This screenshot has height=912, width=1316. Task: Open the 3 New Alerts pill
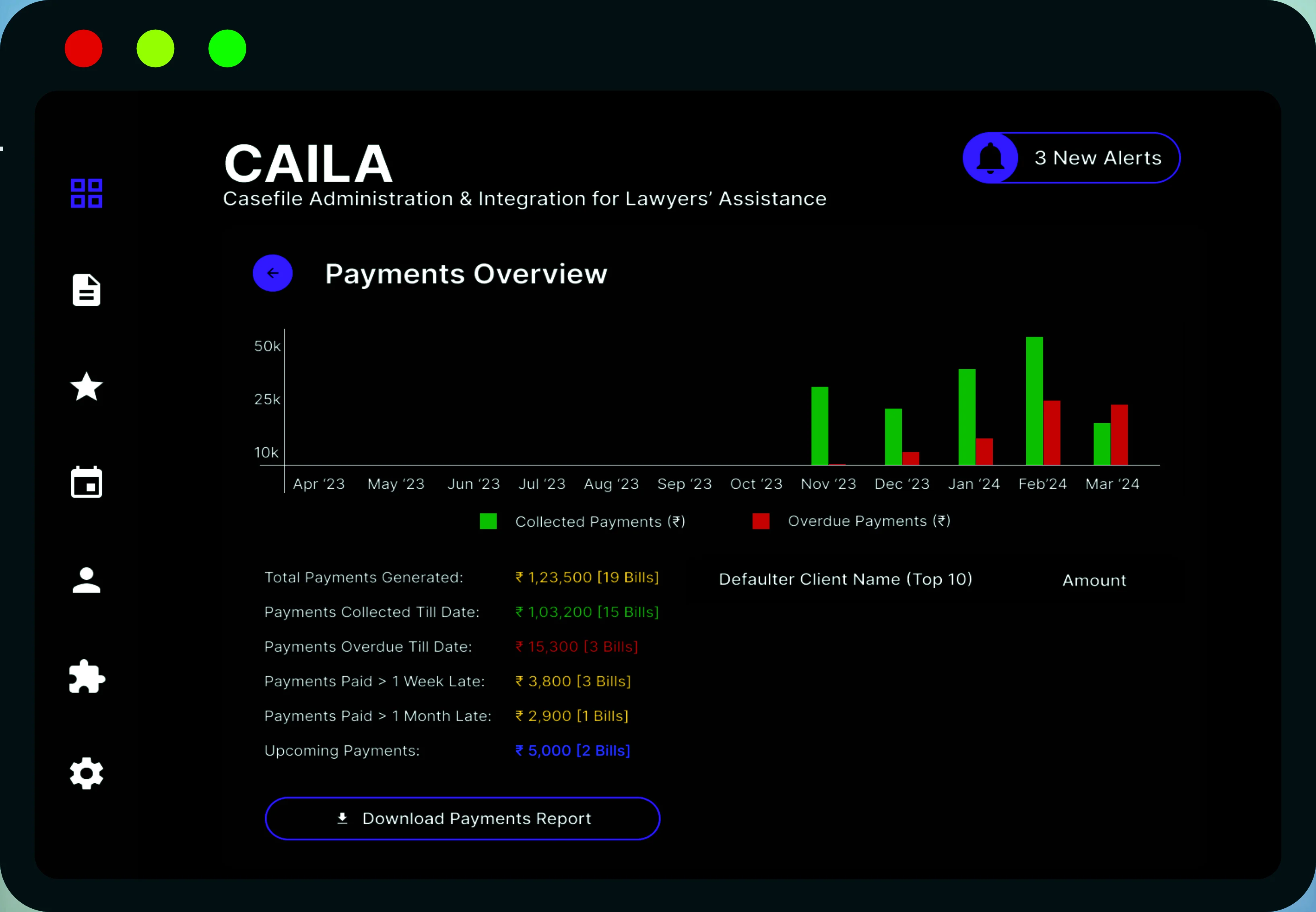tap(1071, 158)
